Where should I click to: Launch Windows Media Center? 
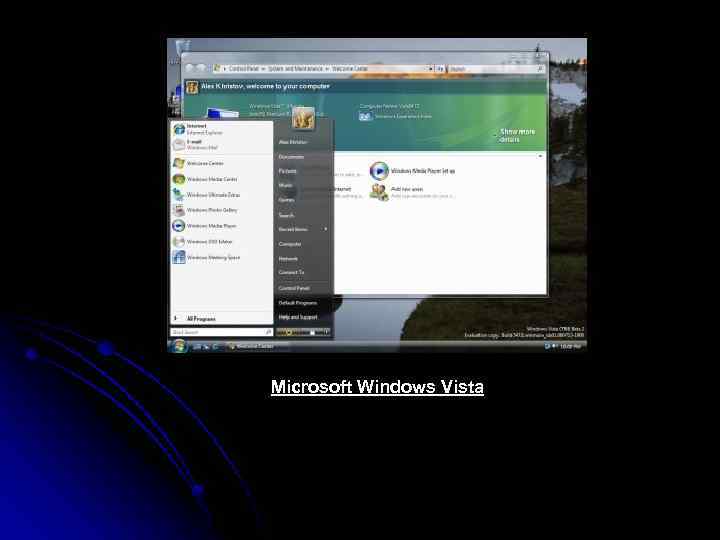(221, 179)
